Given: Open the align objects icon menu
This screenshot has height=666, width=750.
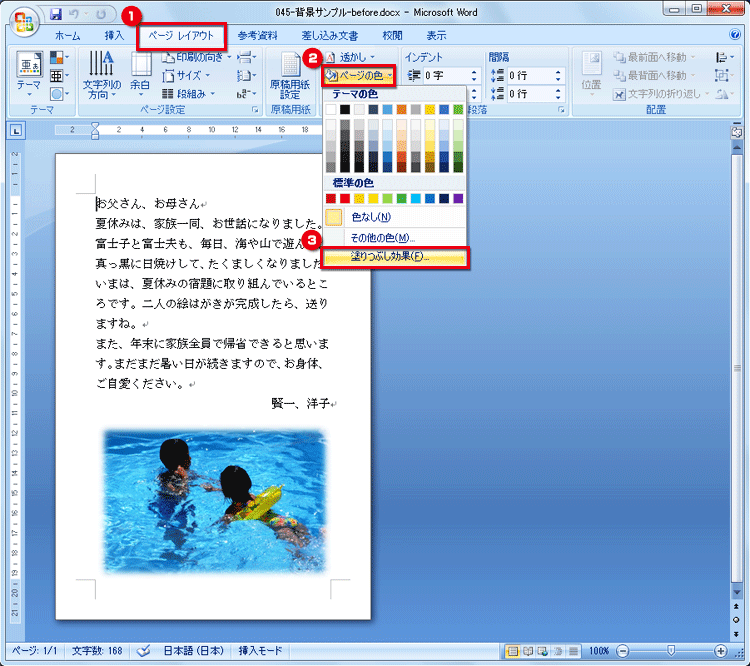Looking at the screenshot, I should 724,57.
